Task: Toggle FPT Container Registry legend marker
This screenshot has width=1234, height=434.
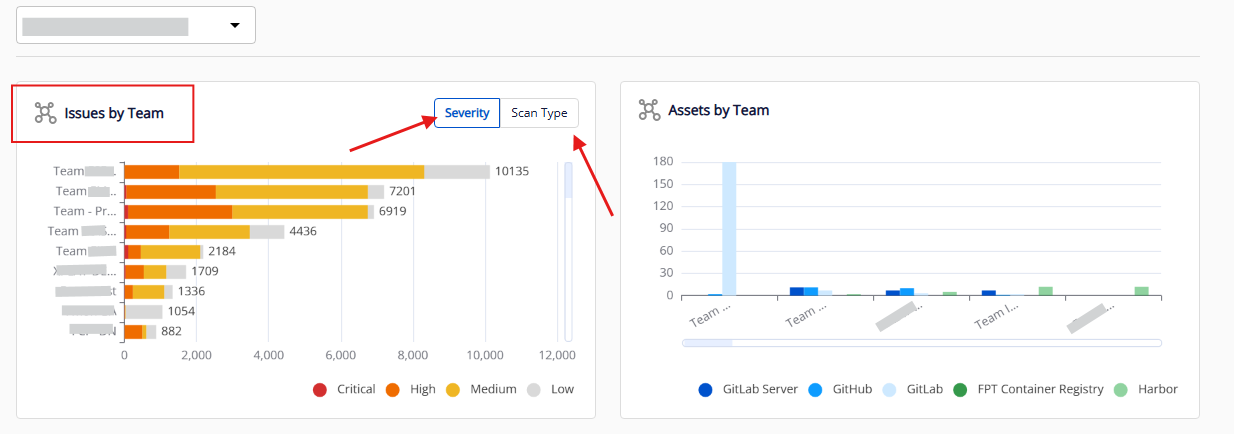Action: 960,389
